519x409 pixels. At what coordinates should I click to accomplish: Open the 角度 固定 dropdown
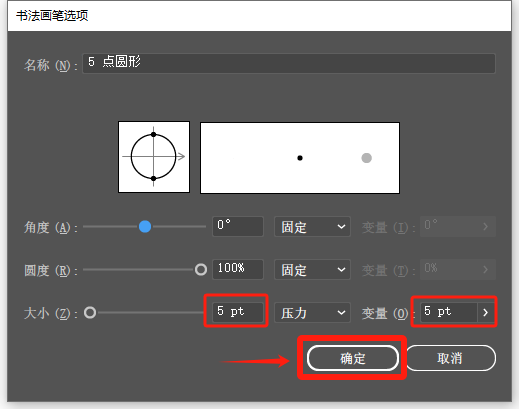coord(312,227)
